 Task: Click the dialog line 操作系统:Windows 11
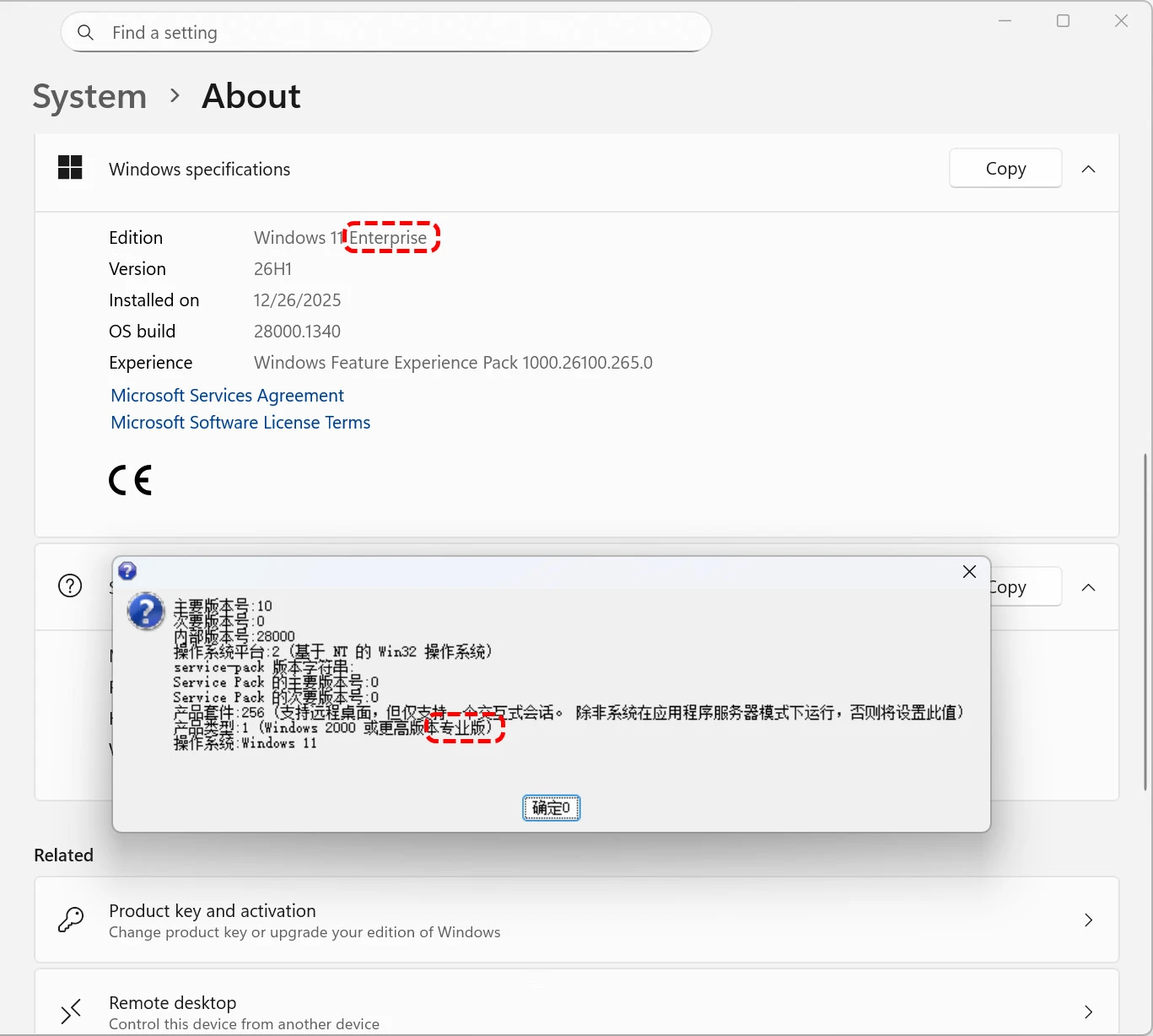click(245, 743)
